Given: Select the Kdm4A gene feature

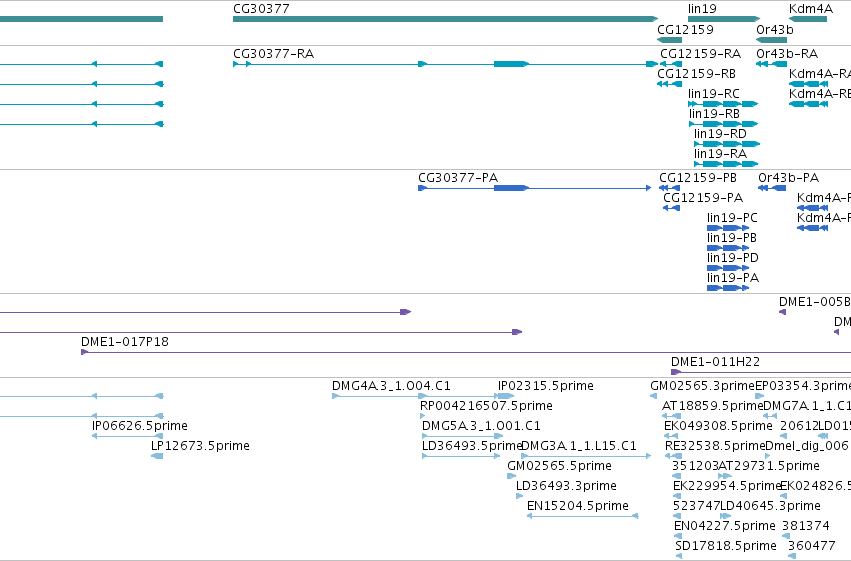Looking at the screenshot, I should click(808, 19).
